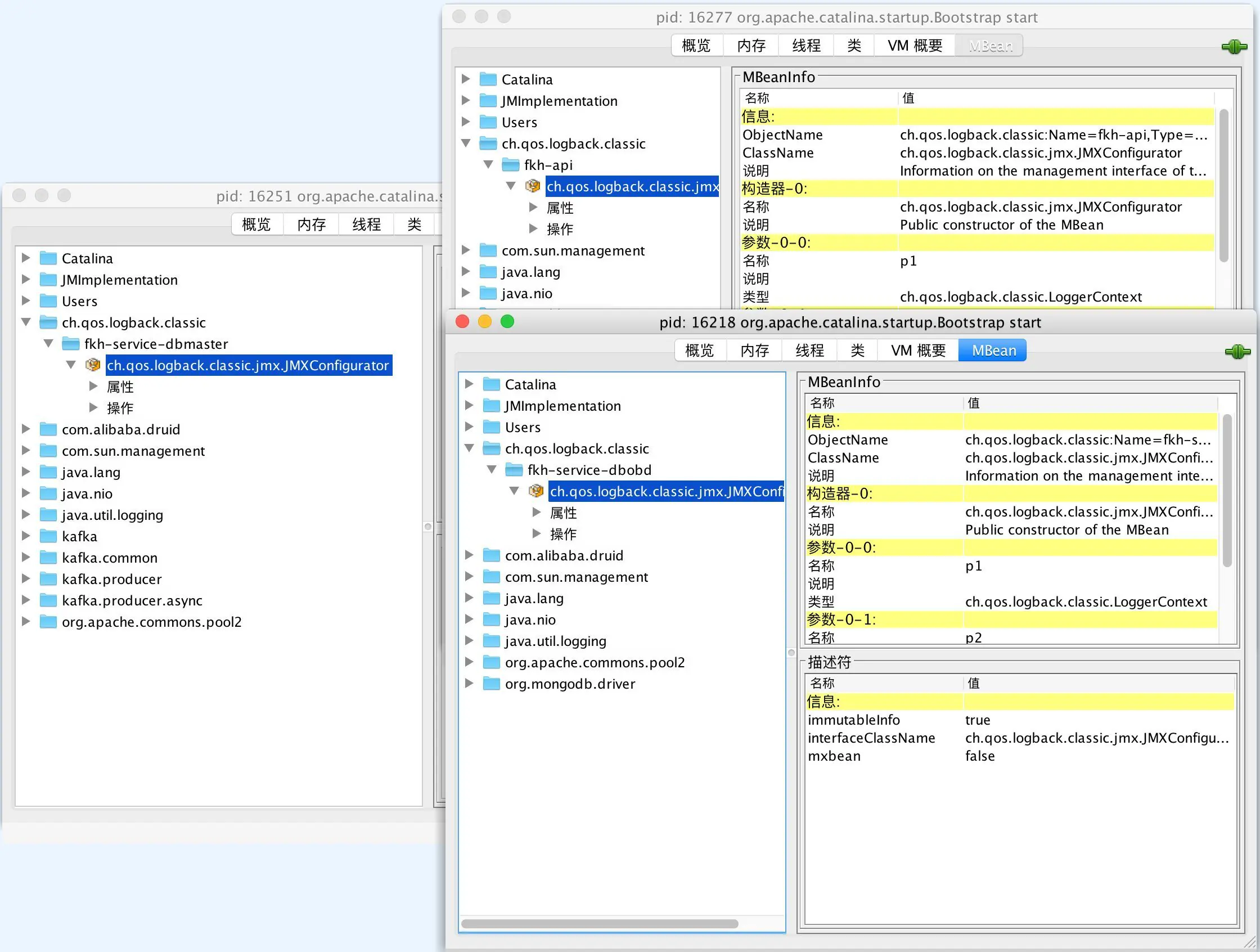This screenshot has height=952, width=1260.
Task: Expand the com.sun.management node in pid 16277
Action: point(465,251)
